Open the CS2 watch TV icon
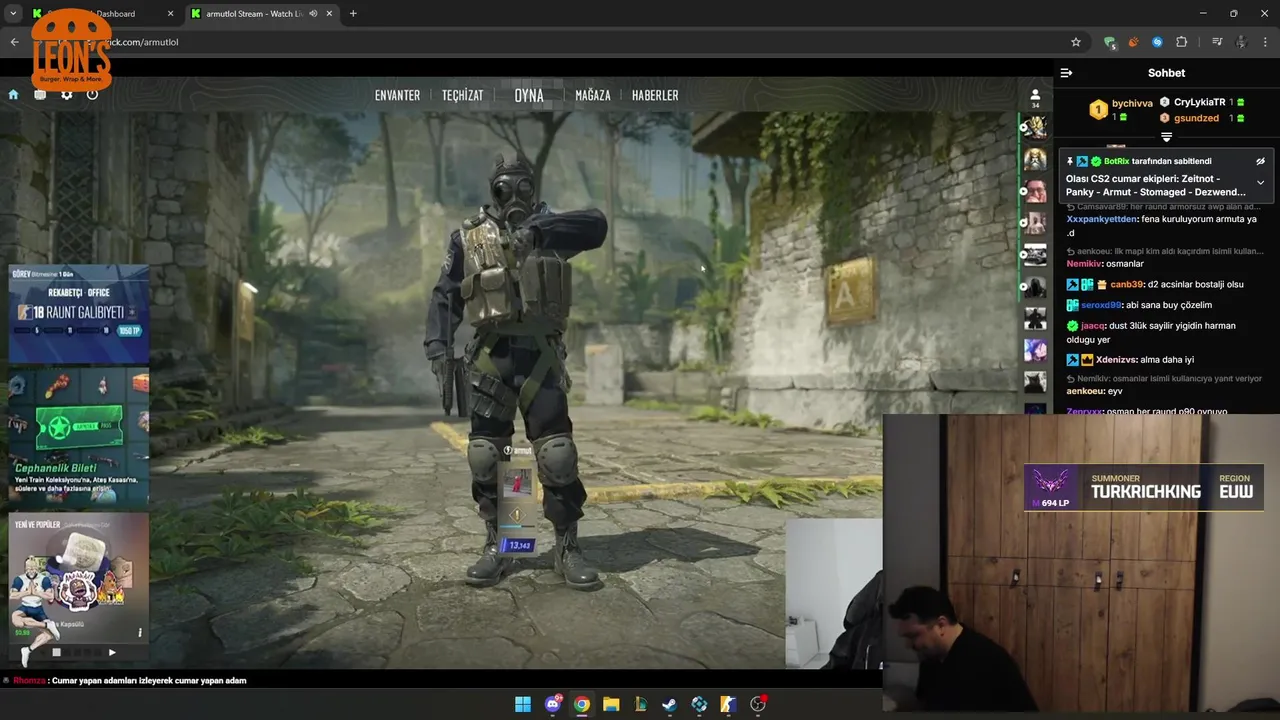Screen dimensions: 1280x720 click(40, 95)
